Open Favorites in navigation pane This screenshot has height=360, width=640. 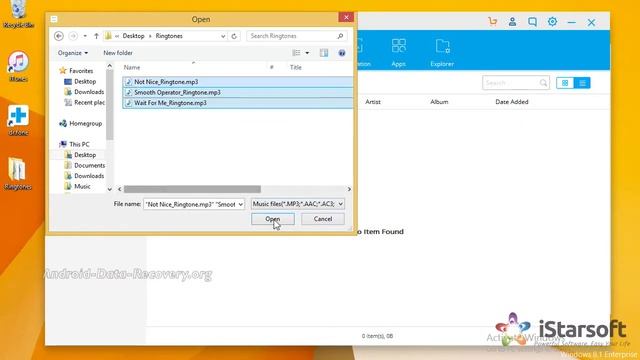point(76,71)
